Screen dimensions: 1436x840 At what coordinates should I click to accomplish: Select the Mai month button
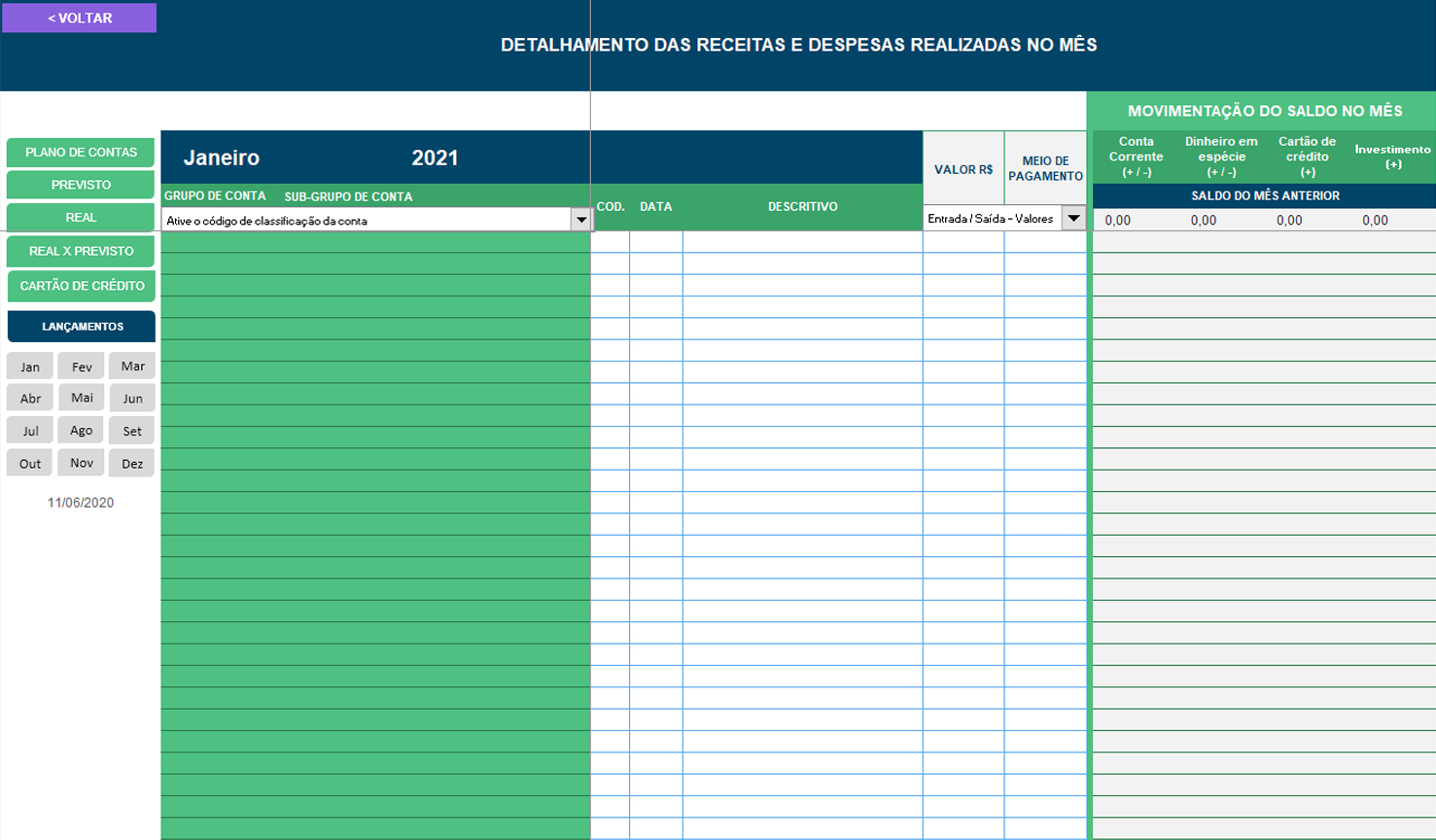[x=81, y=398]
